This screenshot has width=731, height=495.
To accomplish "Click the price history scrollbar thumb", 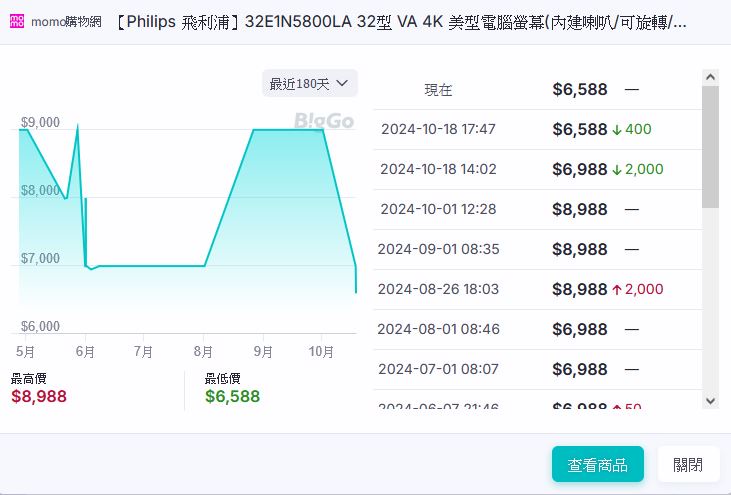I will [x=711, y=145].
